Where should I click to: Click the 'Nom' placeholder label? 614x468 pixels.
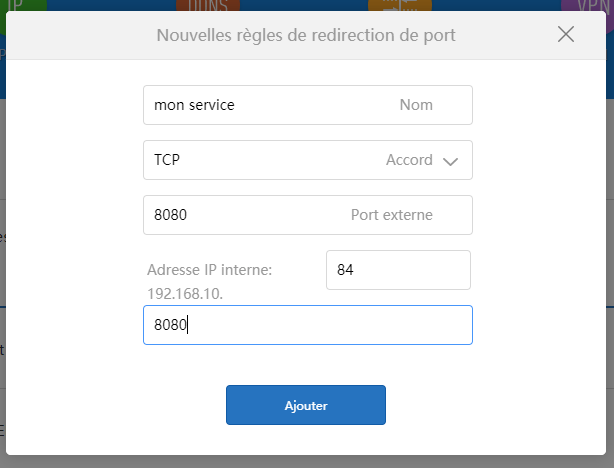click(x=416, y=105)
